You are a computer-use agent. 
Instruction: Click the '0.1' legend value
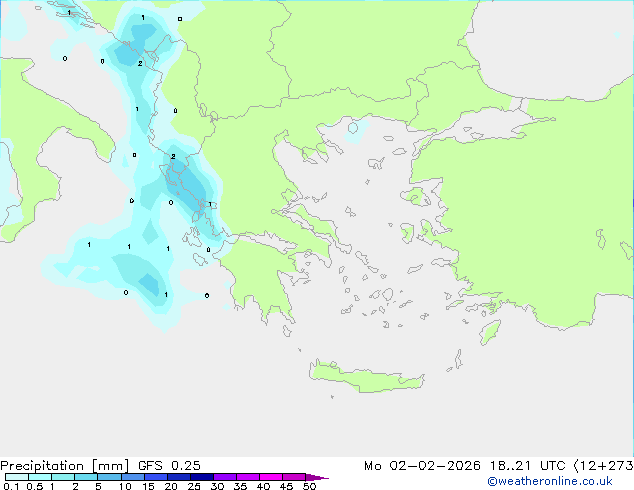tap(11, 486)
